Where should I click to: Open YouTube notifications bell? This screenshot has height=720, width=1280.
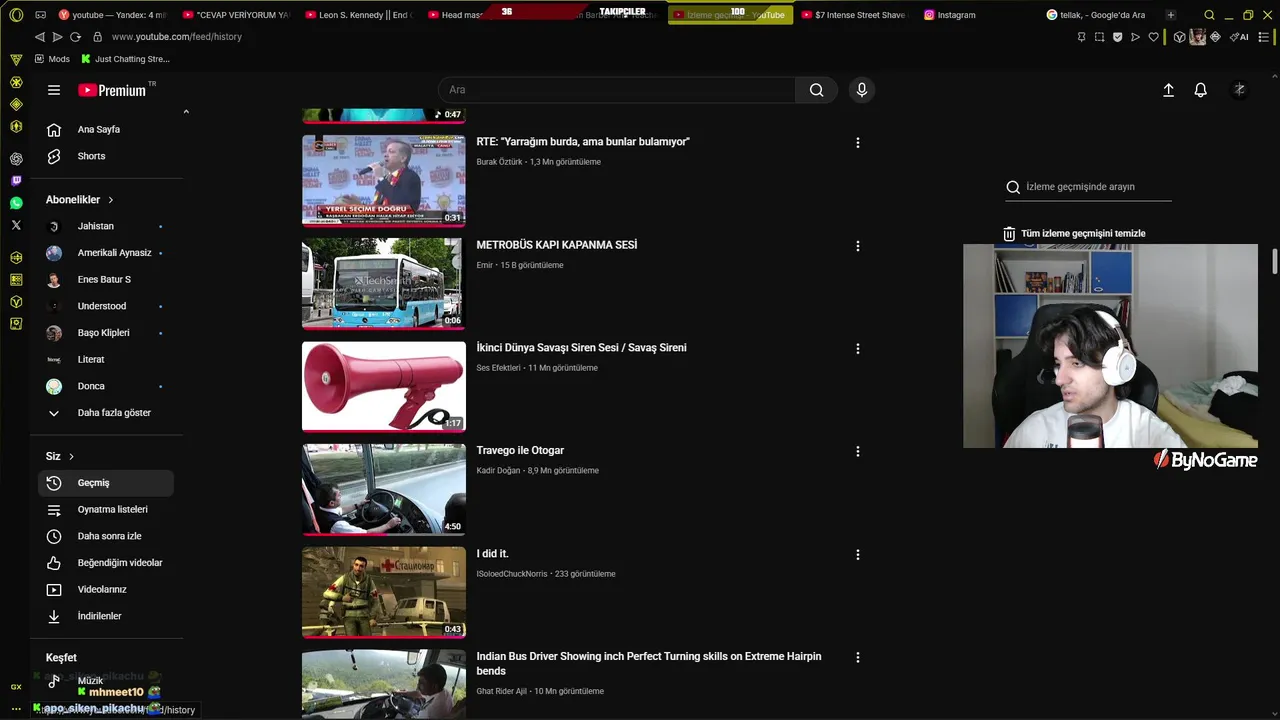click(1201, 90)
